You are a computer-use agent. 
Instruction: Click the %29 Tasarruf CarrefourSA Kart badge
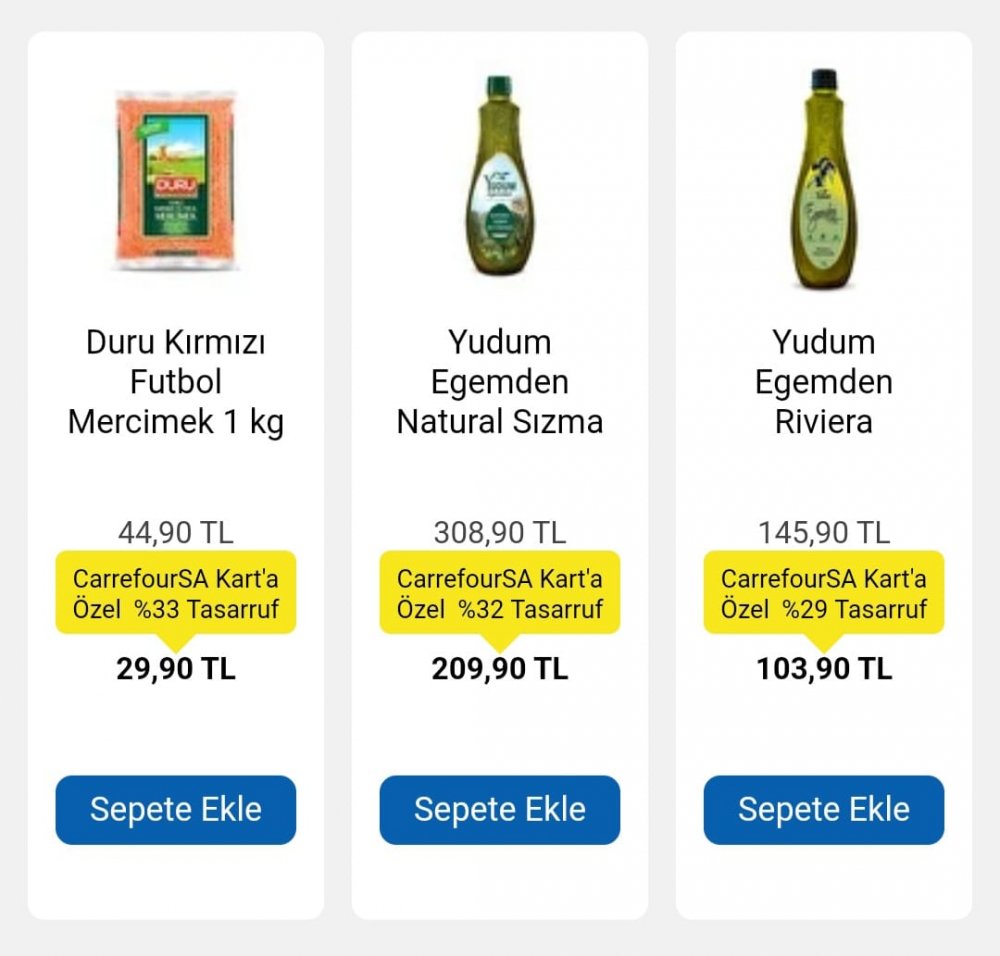point(823,593)
